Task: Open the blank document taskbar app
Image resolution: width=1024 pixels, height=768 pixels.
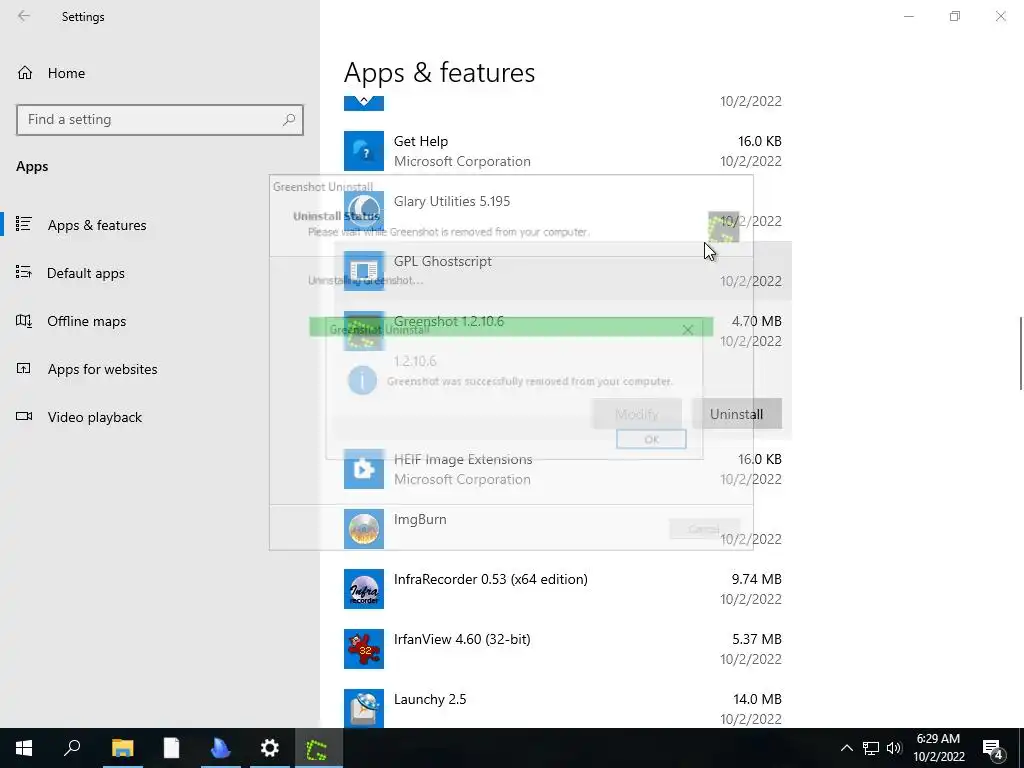Action: click(171, 748)
